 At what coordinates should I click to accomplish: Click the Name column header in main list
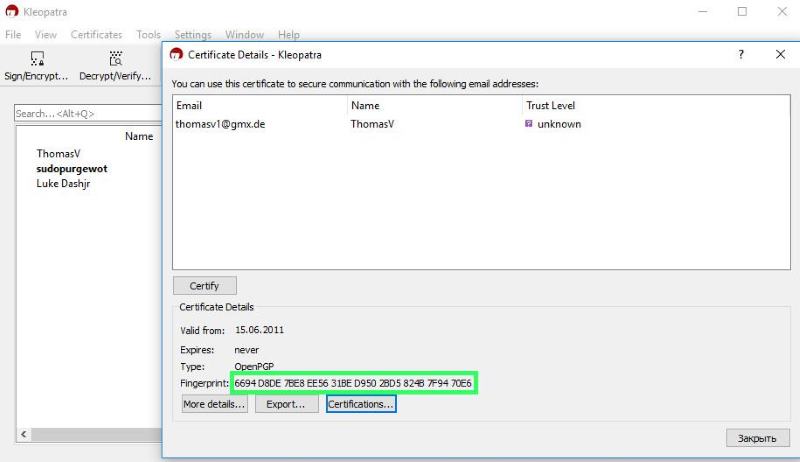click(139, 136)
